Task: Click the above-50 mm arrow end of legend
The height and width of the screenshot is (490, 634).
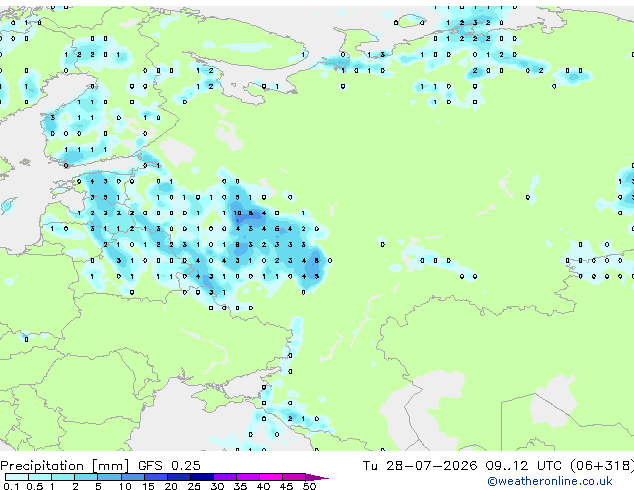Action: pyautogui.click(x=317, y=477)
